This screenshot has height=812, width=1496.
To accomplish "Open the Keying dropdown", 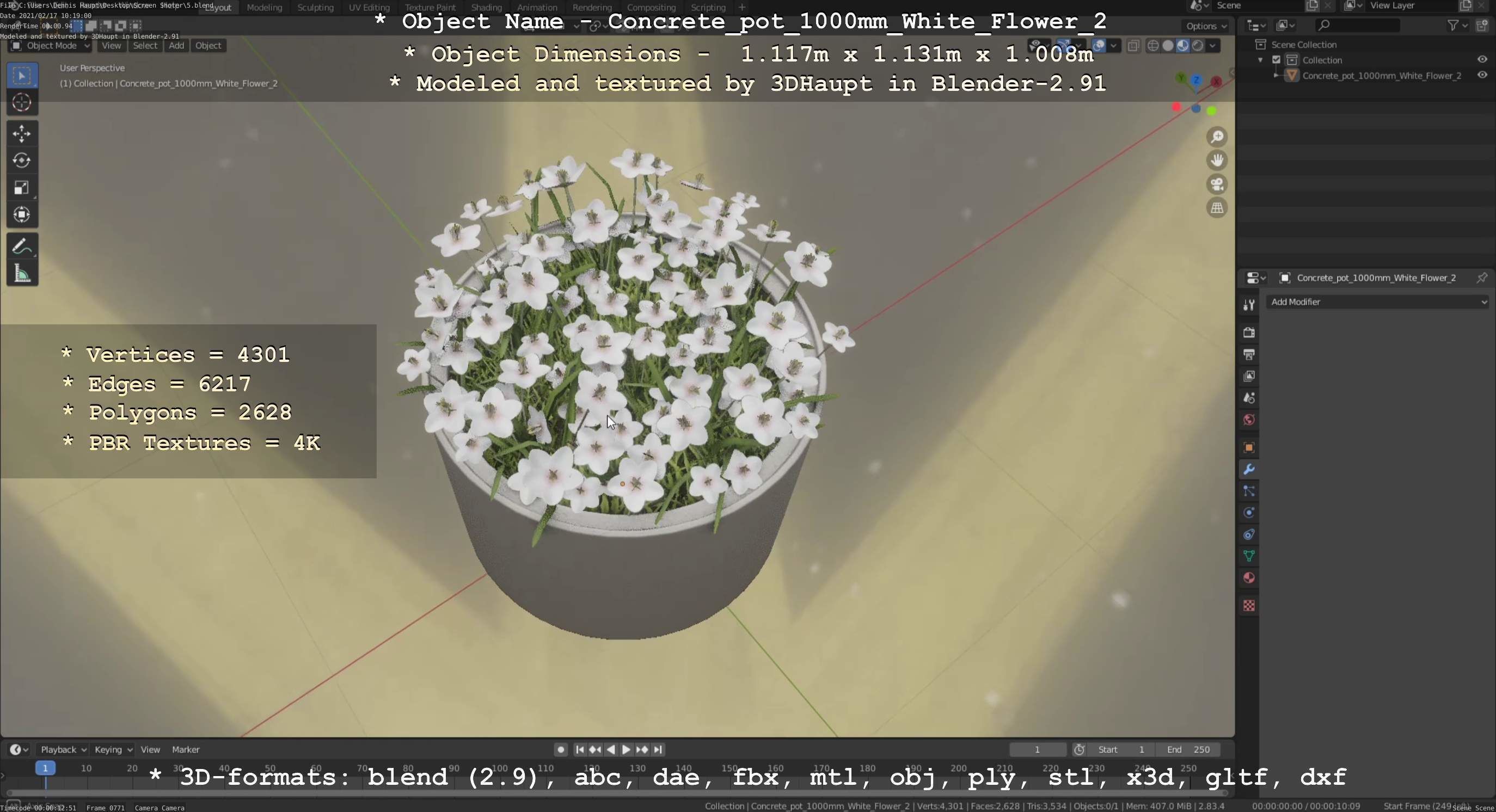I will 113,750.
